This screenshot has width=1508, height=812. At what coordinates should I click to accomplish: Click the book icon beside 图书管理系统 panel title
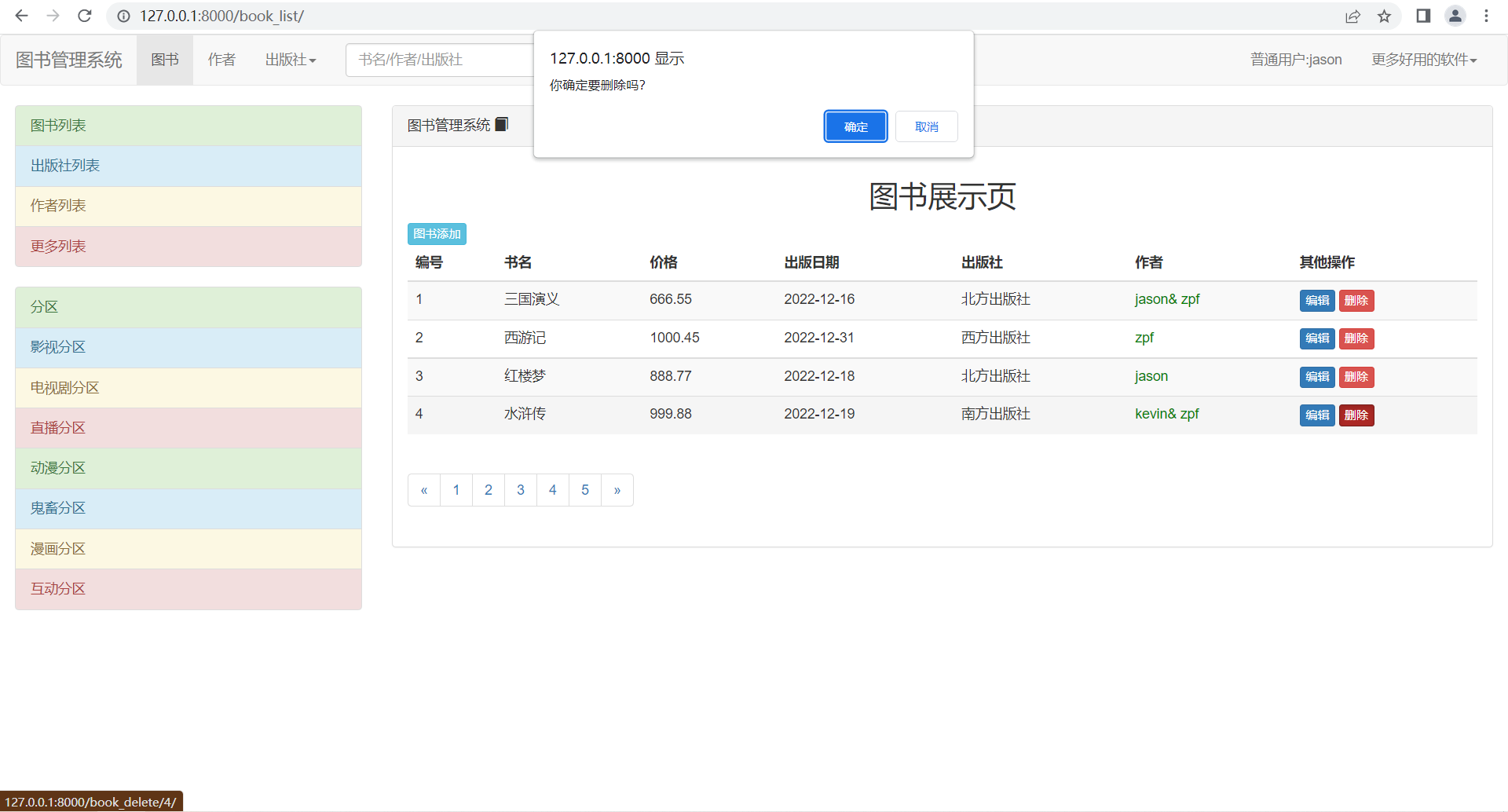502,124
